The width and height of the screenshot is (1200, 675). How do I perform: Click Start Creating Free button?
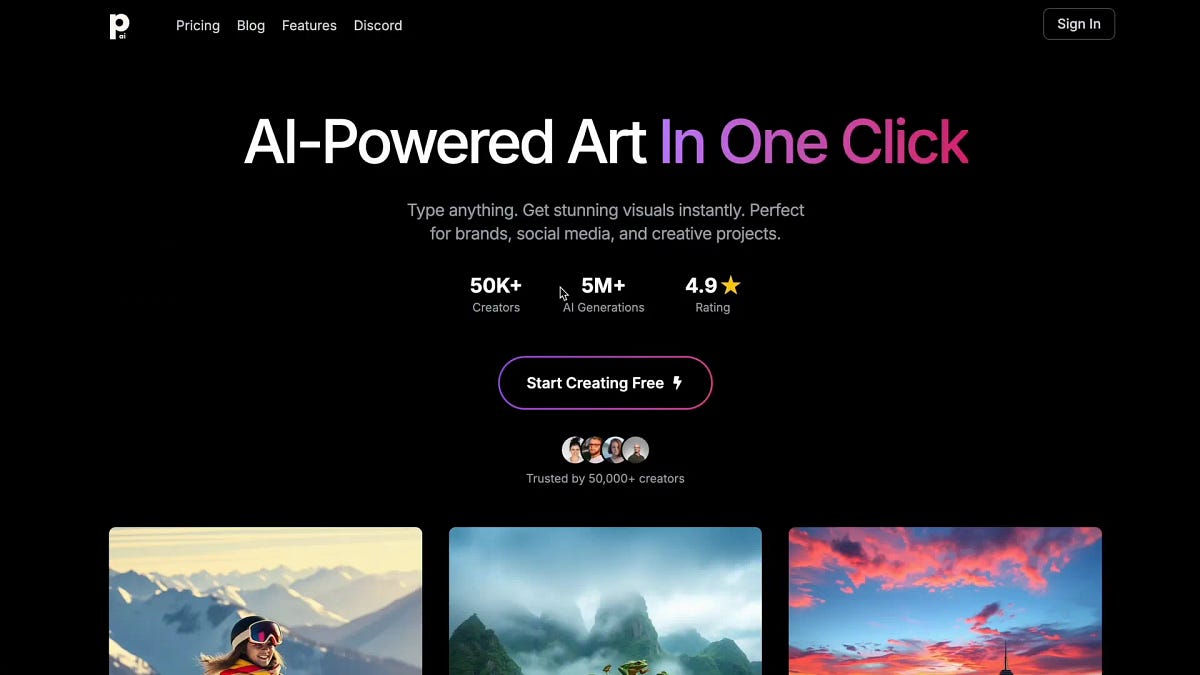tap(605, 383)
